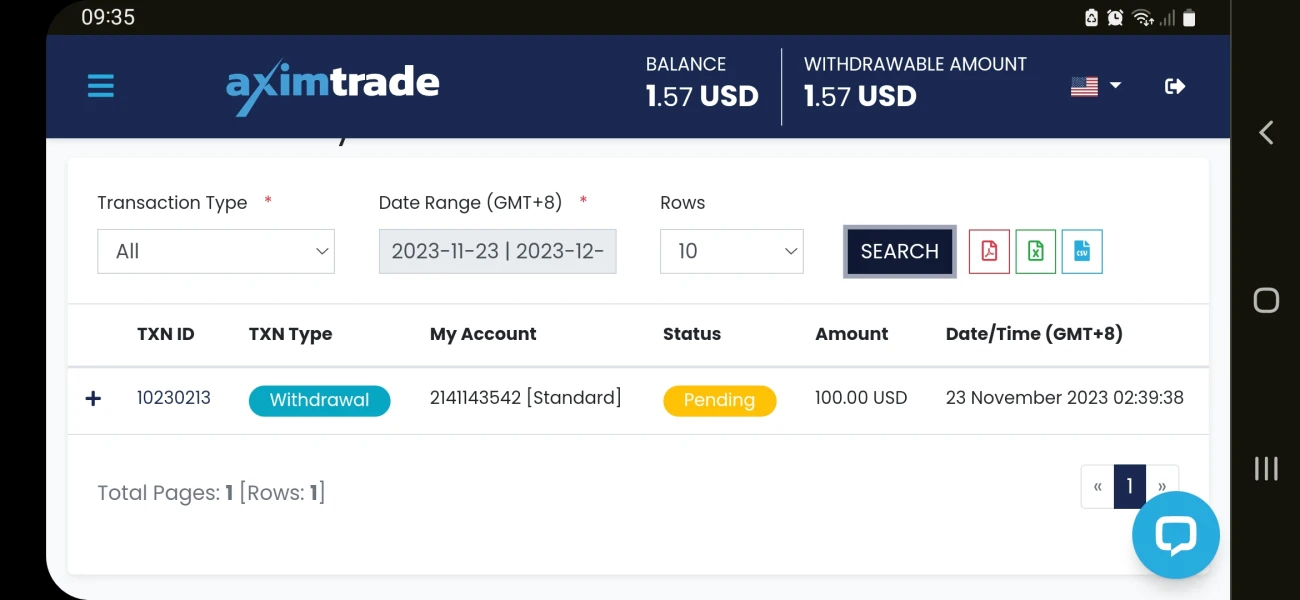Export transactions as PDF
This screenshot has height=600, width=1300.
click(x=989, y=251)
